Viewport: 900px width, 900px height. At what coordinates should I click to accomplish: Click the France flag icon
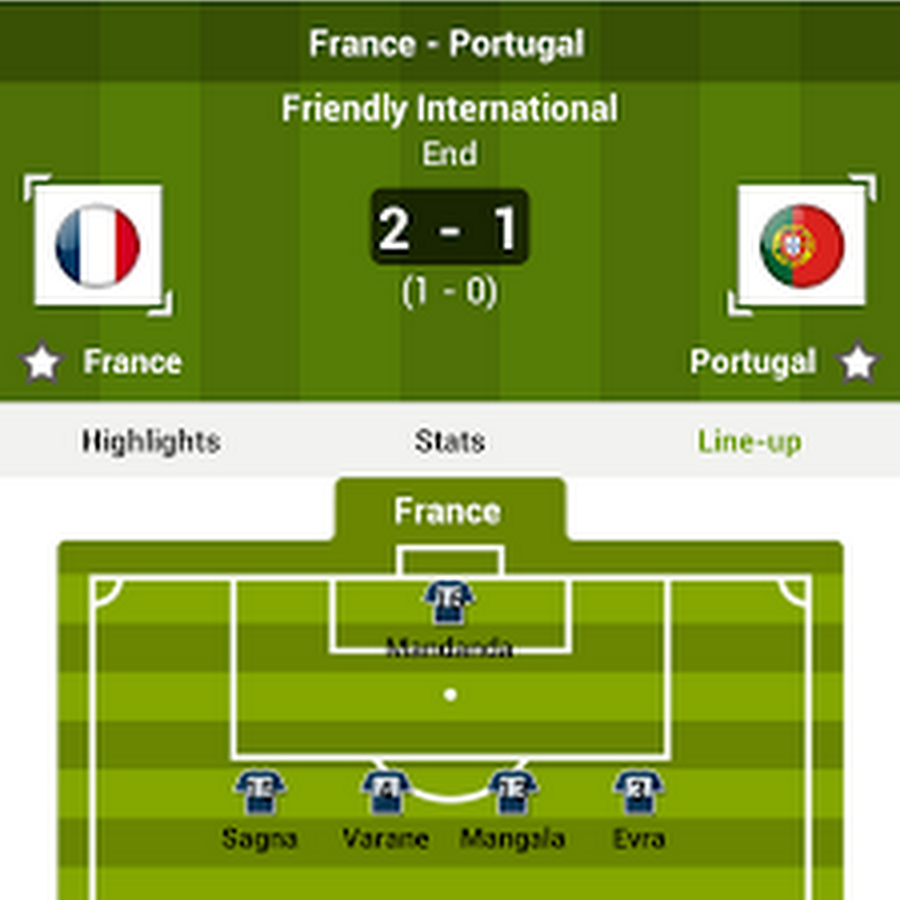click(98, 245)
